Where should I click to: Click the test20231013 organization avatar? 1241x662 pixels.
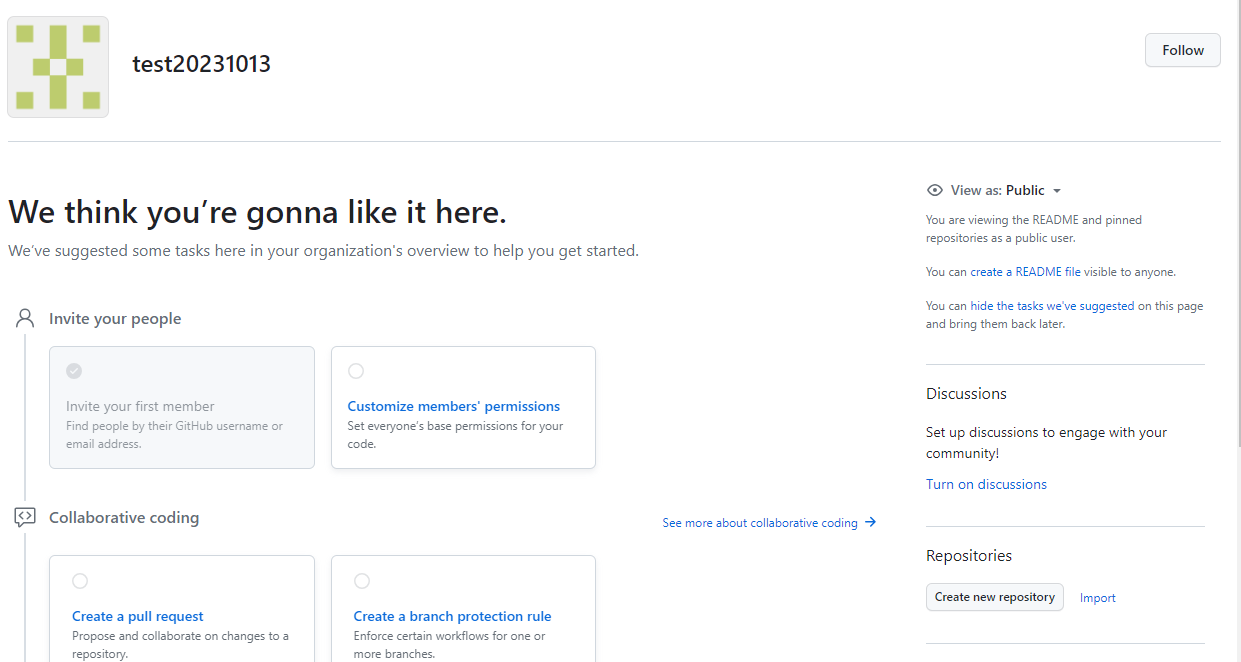coord(58,67)
